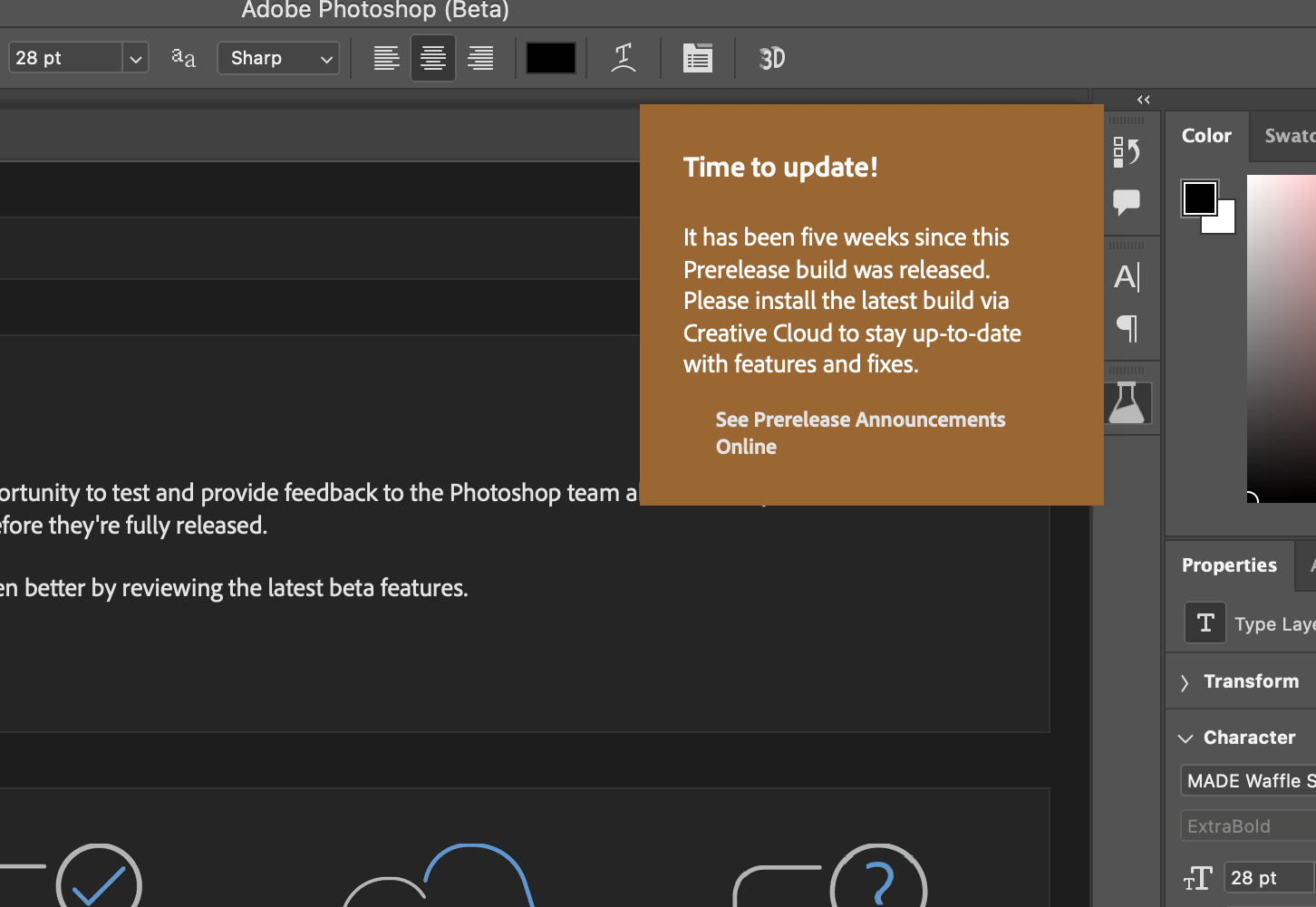Open the font size dropdown arrow
This screenshot has height=907, width=1316.
(135, 59)
